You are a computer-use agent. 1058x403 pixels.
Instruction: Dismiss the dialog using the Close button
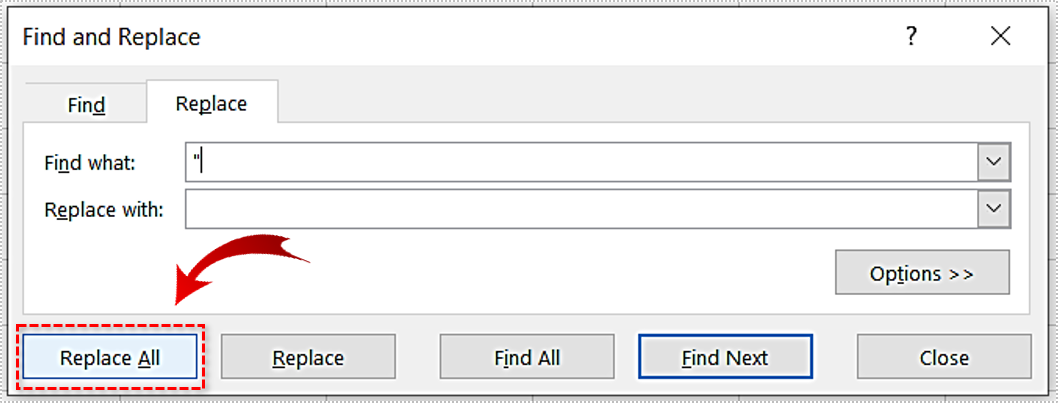[944, 357]
